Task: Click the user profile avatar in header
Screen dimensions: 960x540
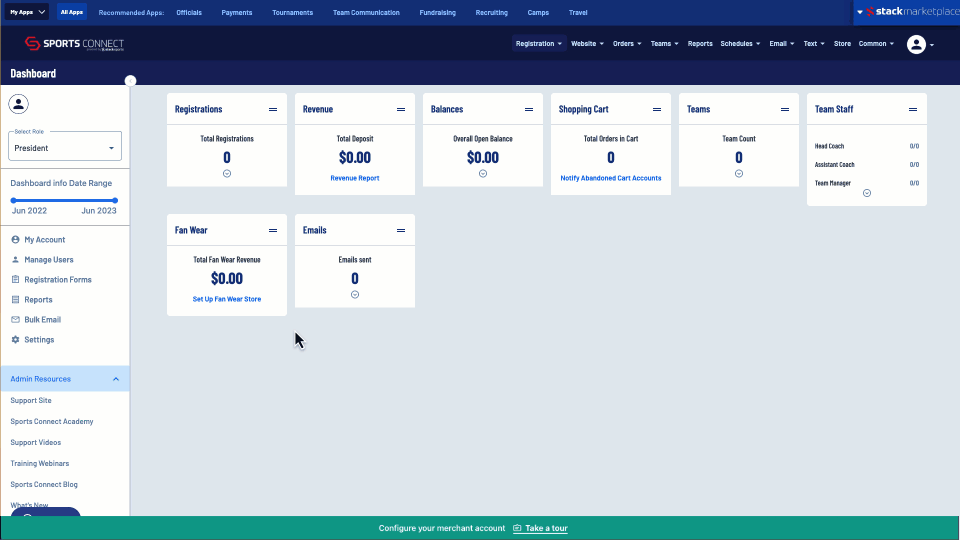Action: point(916,44)
